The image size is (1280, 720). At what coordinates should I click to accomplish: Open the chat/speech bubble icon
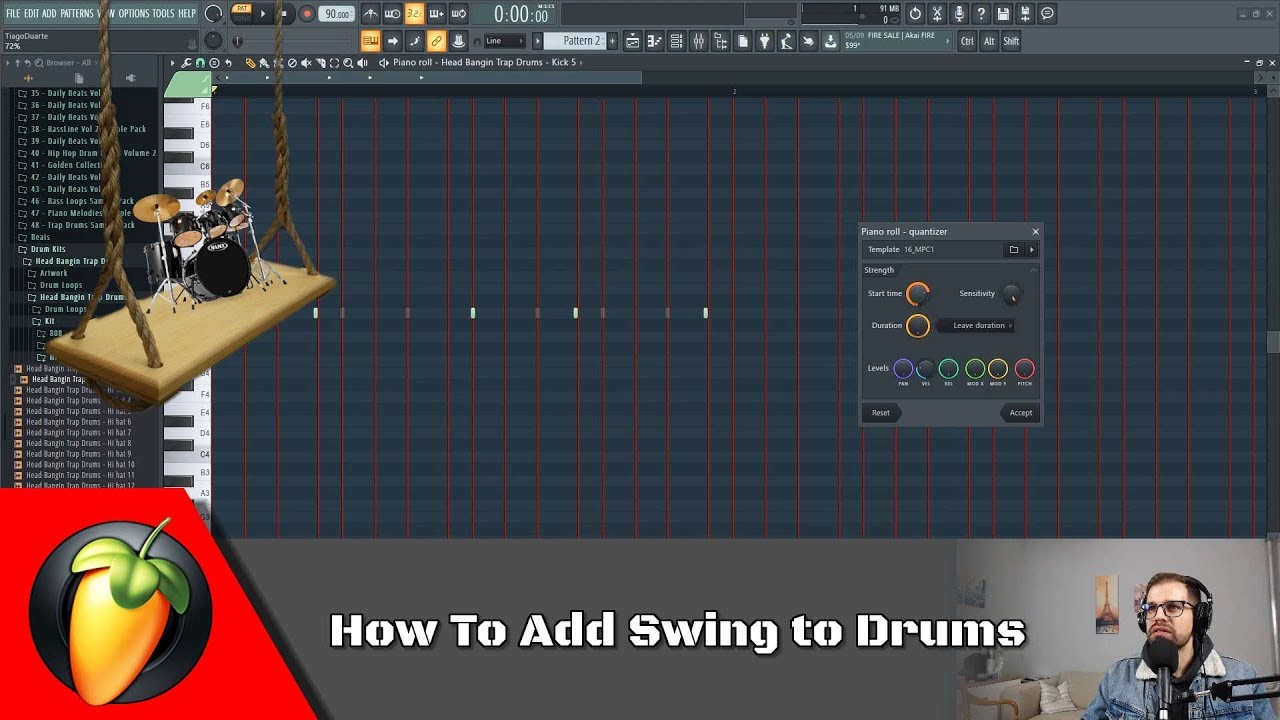(1047, 14)
